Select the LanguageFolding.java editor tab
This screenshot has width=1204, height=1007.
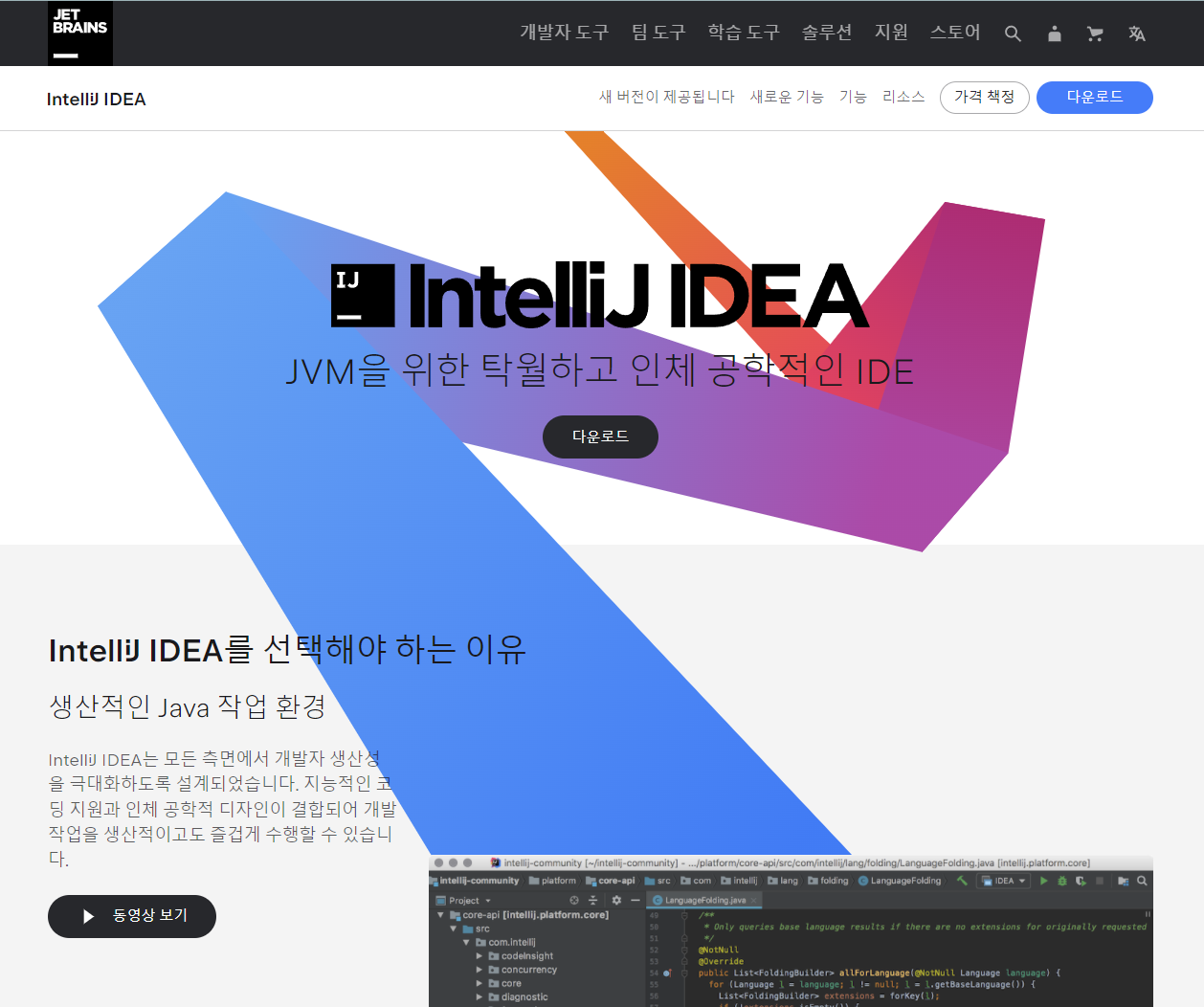point(704,901)
